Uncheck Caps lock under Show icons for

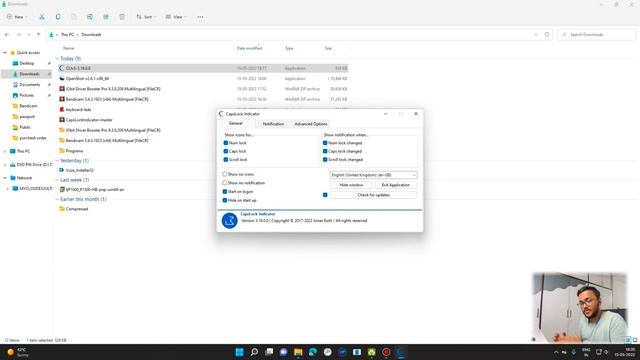(226, 151)
